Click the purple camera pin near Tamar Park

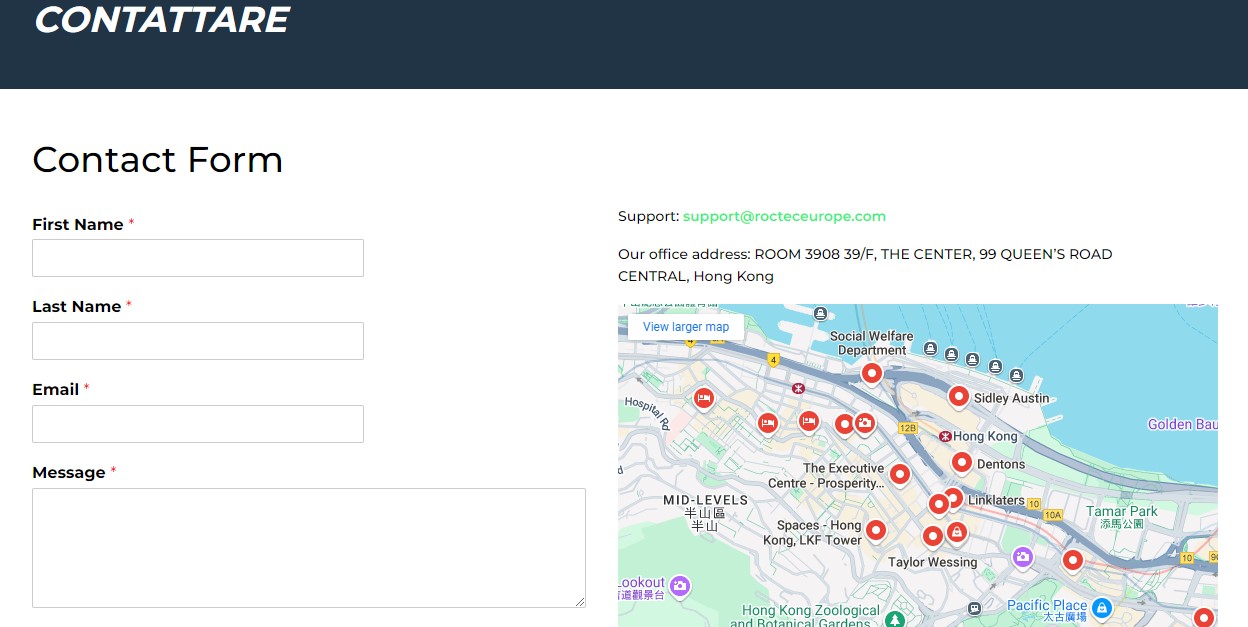[1022, 557]
